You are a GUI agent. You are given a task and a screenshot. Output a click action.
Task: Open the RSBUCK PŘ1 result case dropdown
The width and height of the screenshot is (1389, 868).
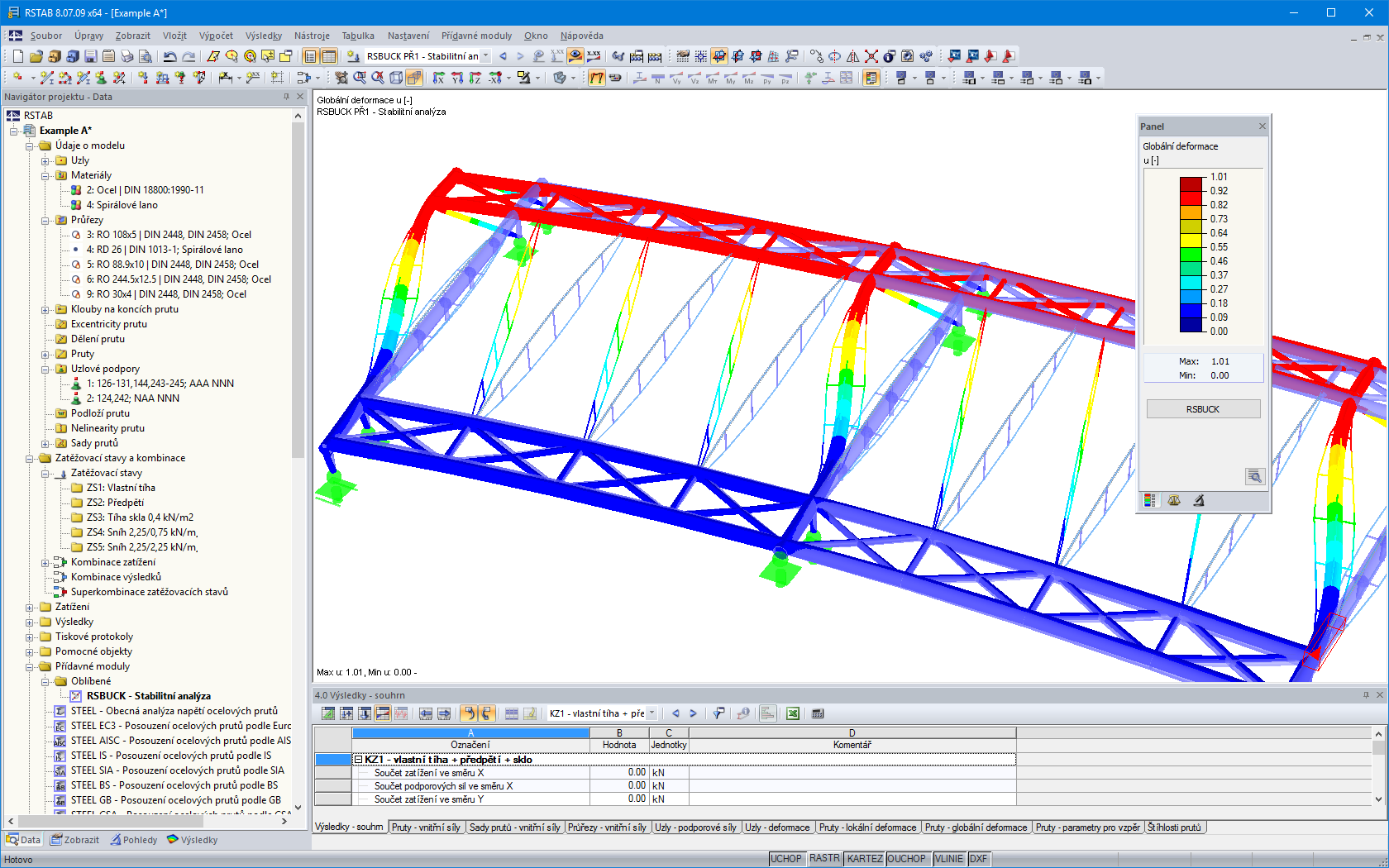click(485, 56)
